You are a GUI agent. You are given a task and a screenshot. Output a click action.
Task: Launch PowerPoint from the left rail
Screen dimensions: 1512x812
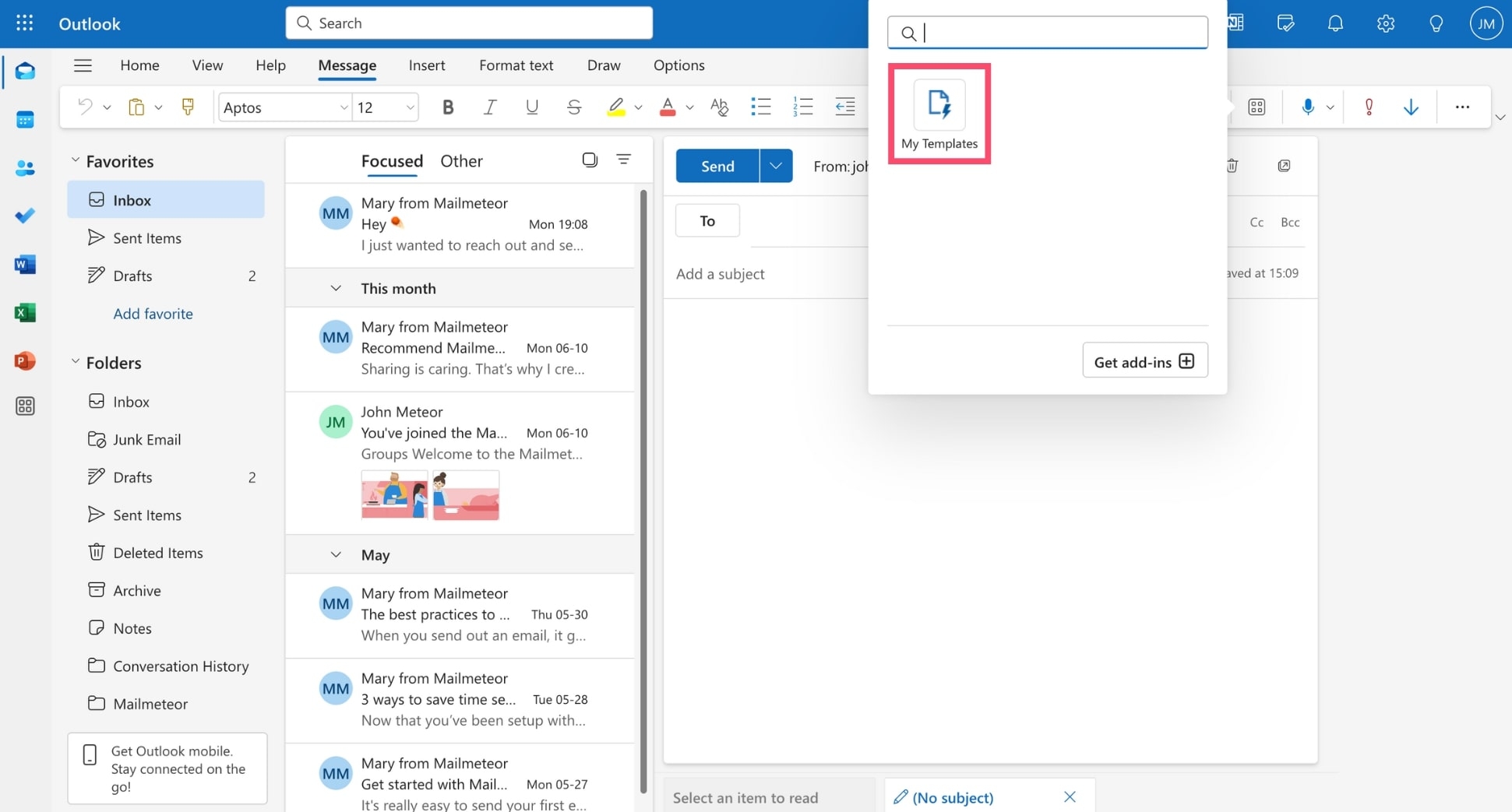pyautogui.click(x=25, y=361)
